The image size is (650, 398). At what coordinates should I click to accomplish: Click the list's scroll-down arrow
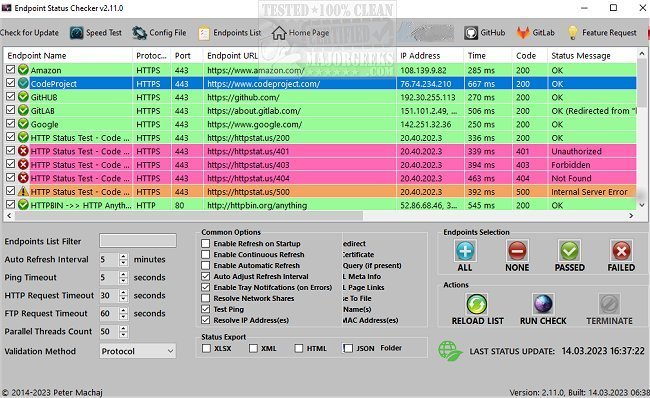[x=642, y=205]
